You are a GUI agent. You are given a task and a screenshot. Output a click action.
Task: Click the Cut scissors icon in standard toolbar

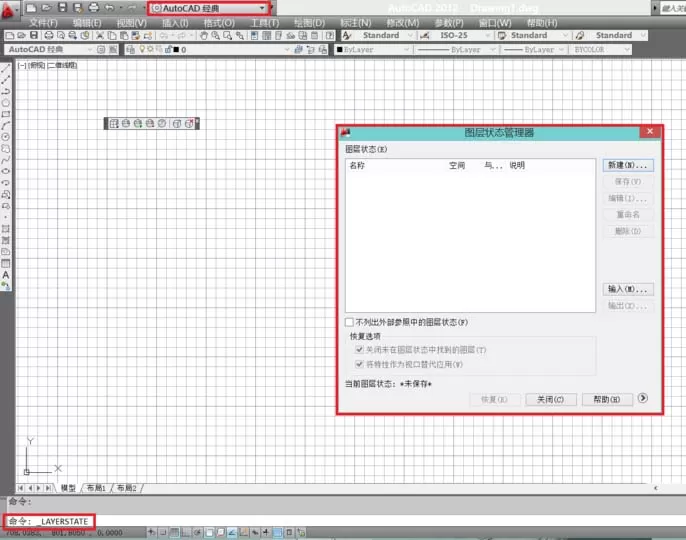[x=100, y=35]
